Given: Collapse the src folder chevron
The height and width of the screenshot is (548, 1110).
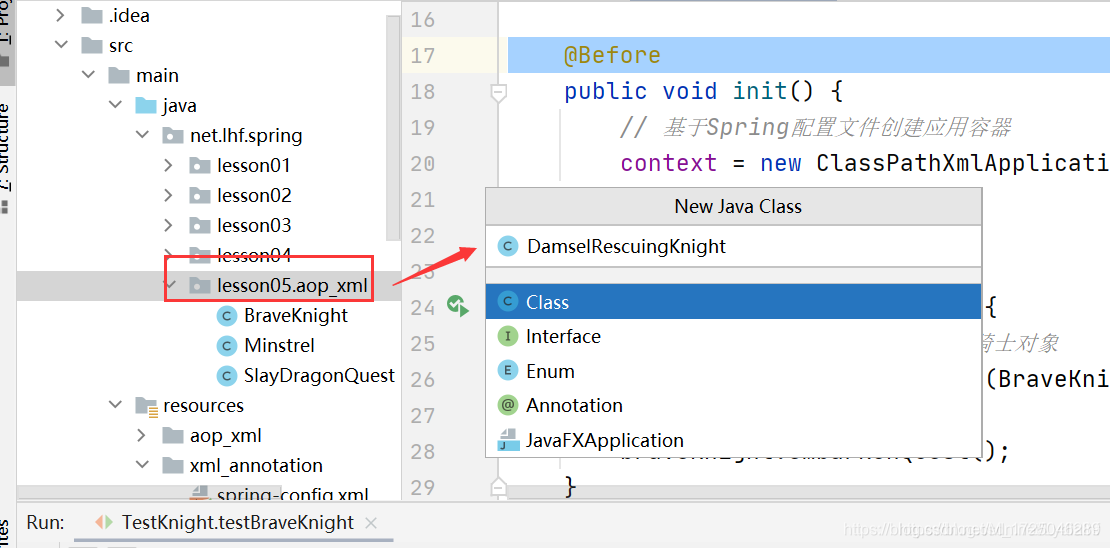Looking at the screenshot, I should 61,45.
